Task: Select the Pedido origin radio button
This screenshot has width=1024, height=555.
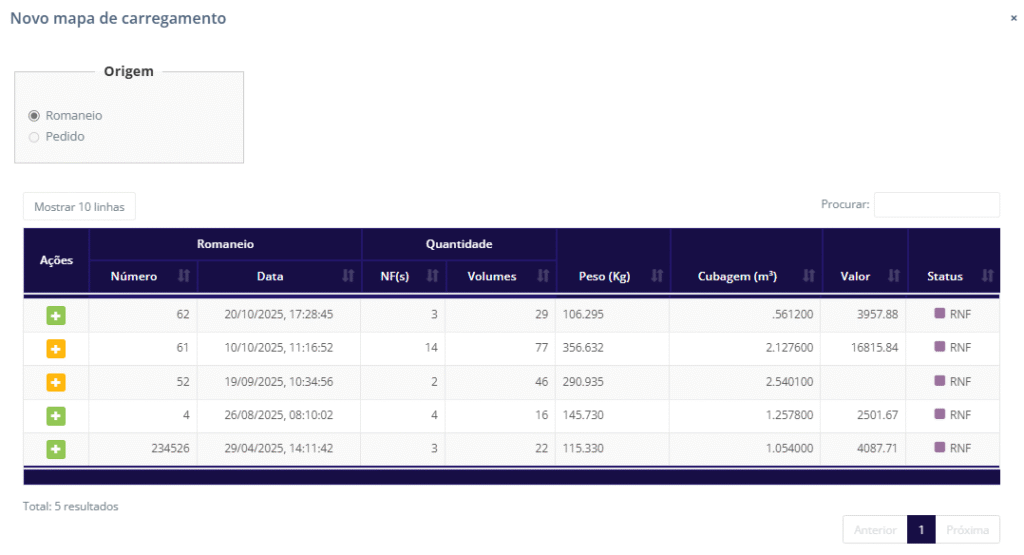Action: tap(34, 137)
